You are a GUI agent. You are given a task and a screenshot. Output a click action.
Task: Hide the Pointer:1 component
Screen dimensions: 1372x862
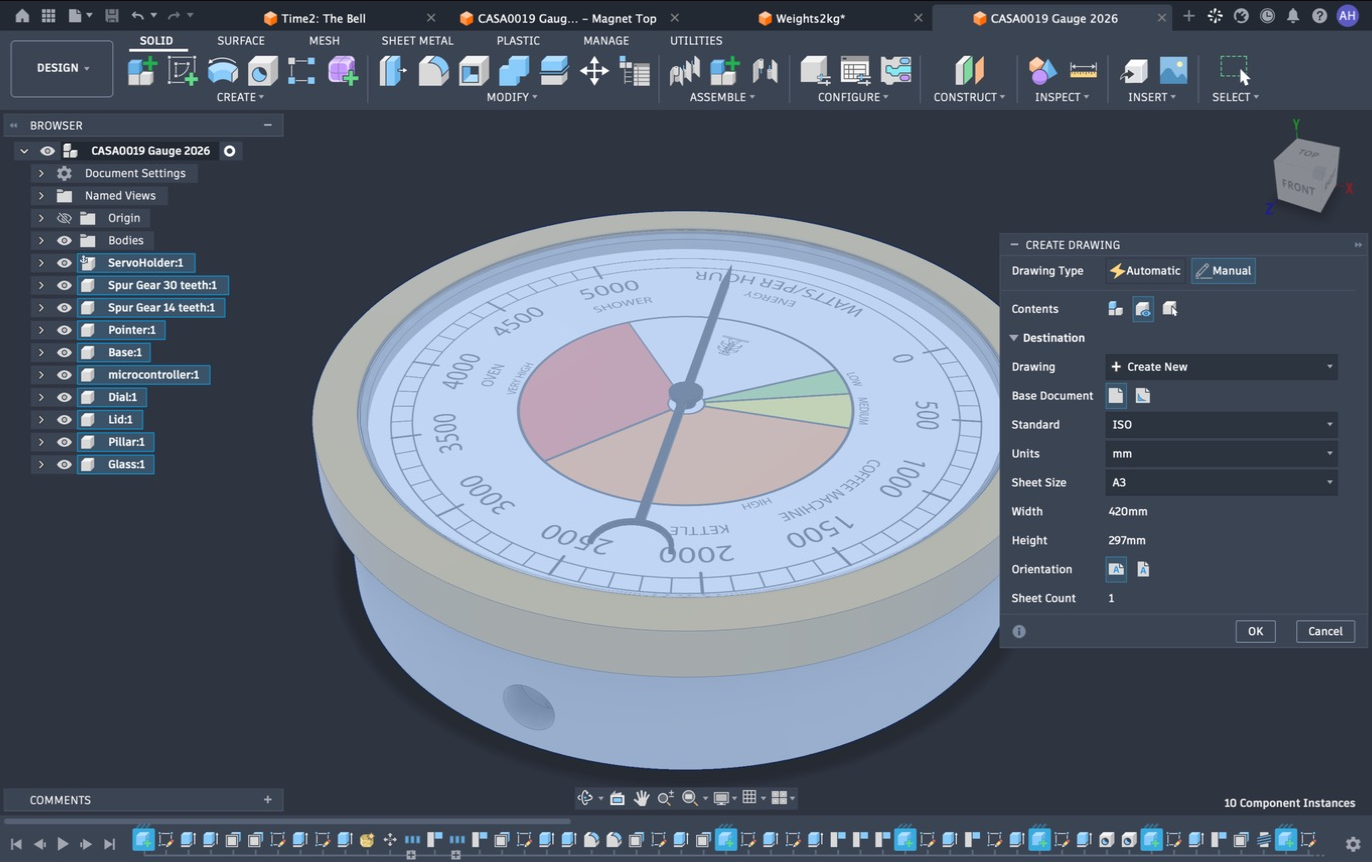tap(64, 330)
